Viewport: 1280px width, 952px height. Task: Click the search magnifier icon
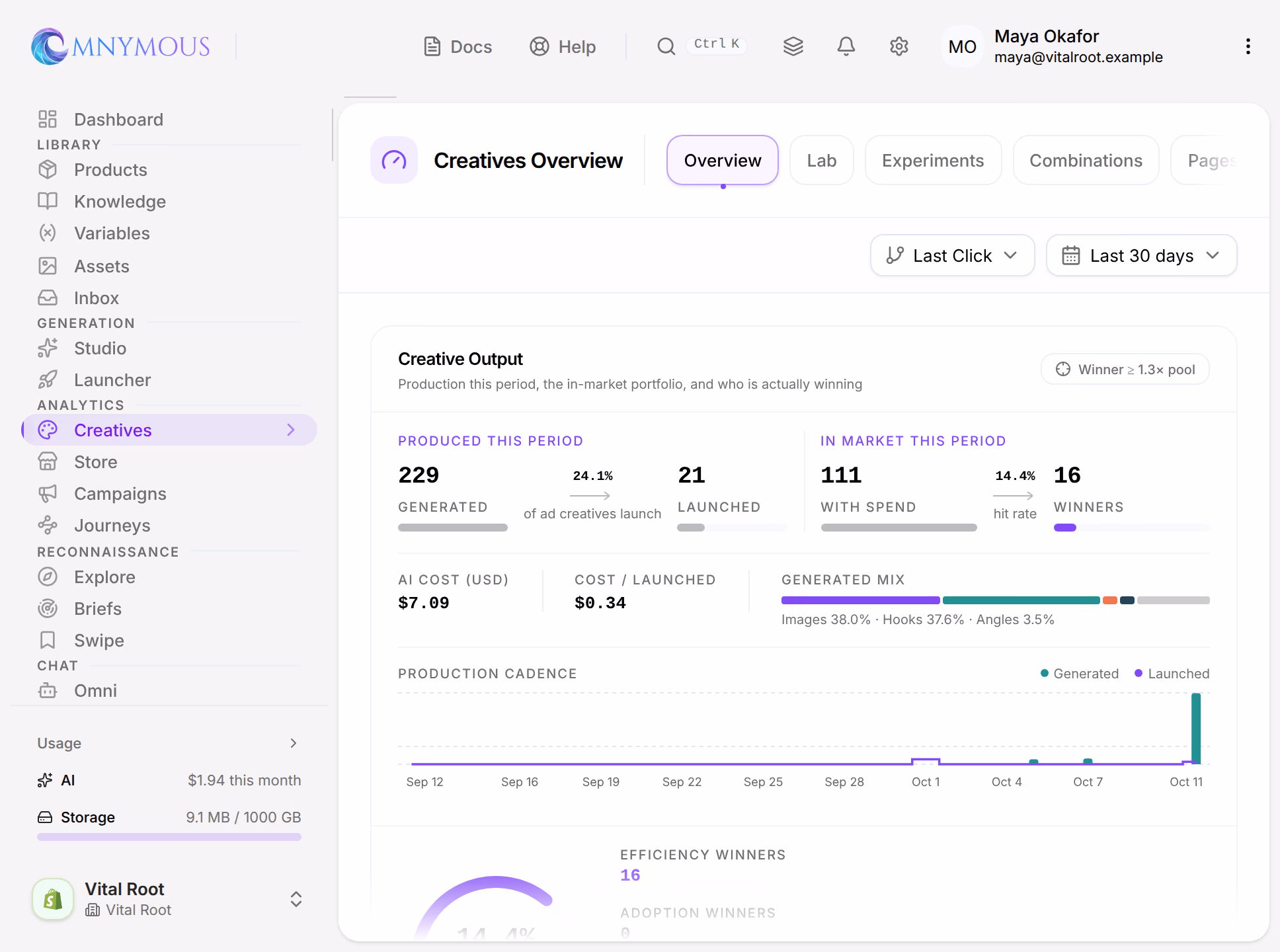[666, 46]
